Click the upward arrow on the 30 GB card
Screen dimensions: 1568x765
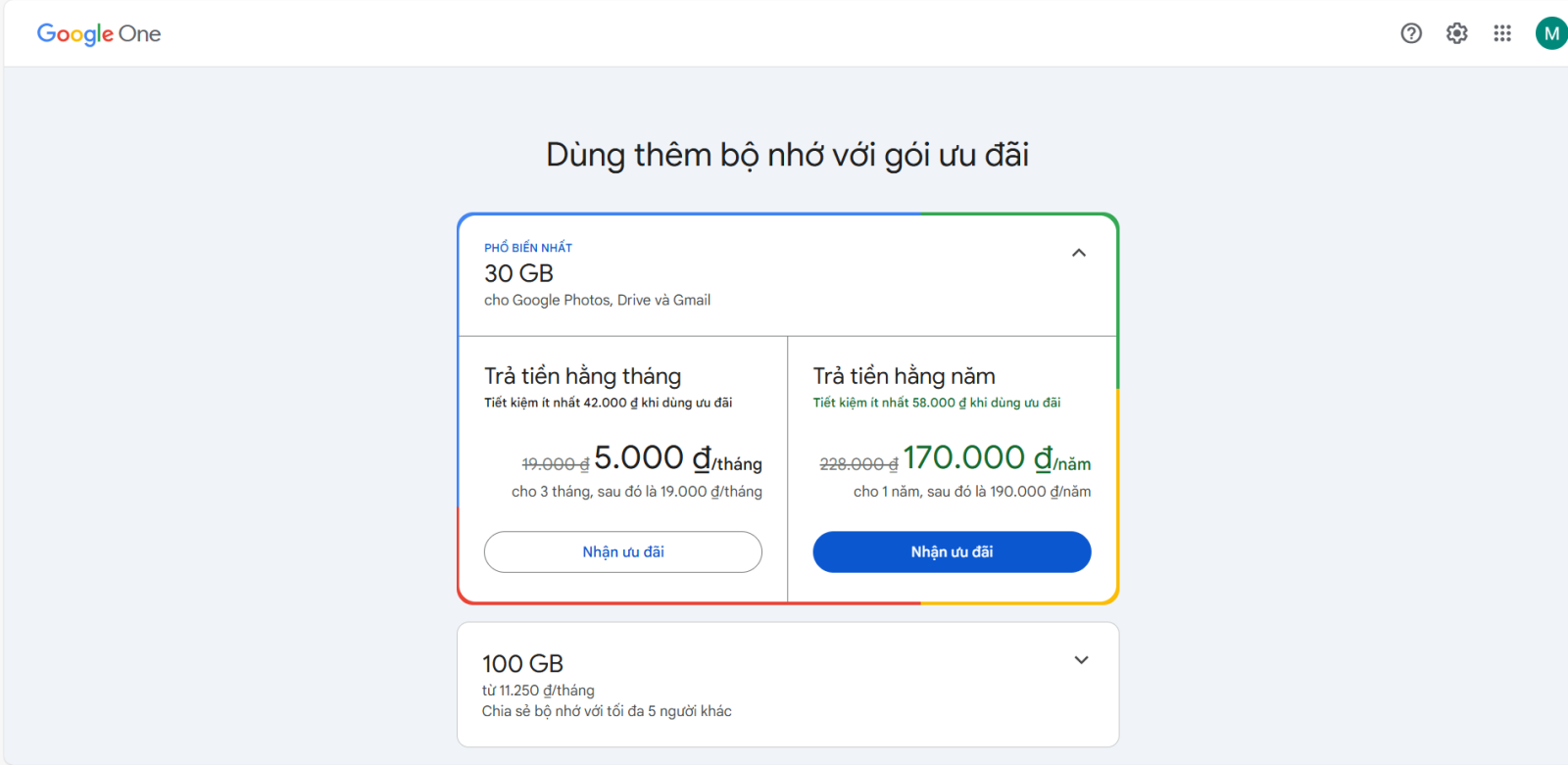[1078, 253]
